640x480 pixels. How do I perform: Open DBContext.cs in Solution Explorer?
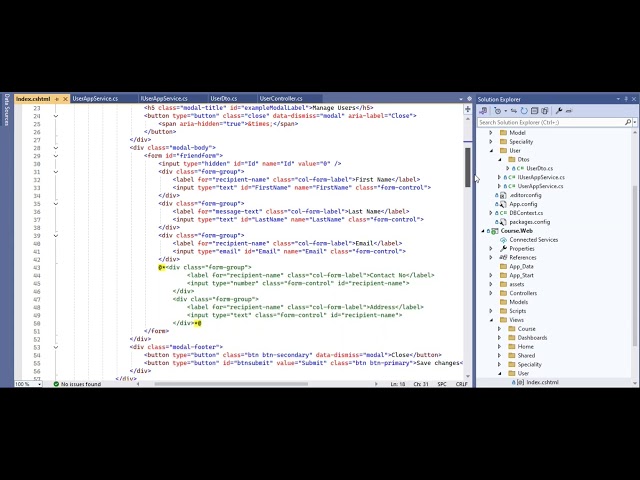click(526, 213)
